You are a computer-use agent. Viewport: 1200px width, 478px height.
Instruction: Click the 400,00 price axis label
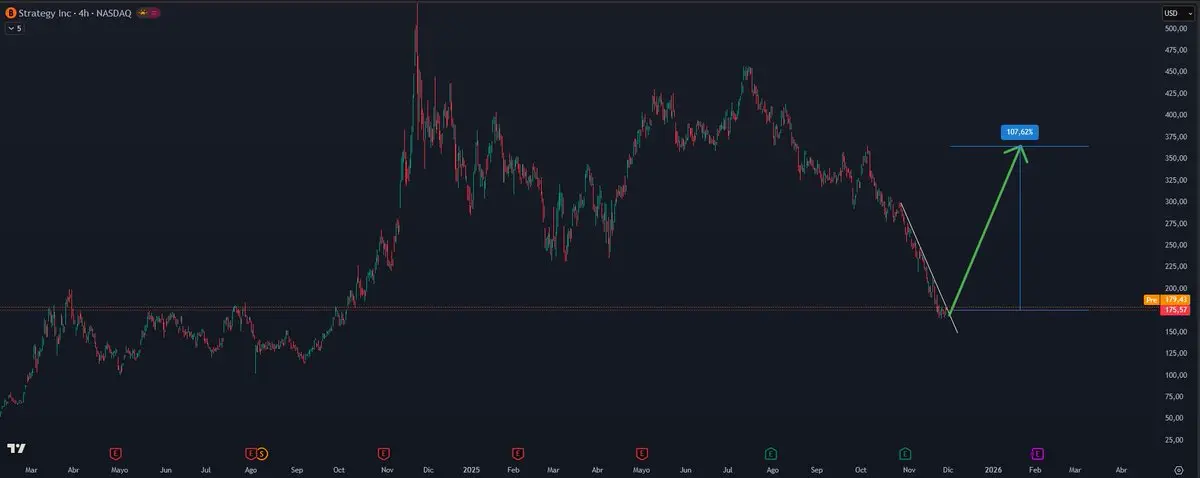tap(1176, 115)
